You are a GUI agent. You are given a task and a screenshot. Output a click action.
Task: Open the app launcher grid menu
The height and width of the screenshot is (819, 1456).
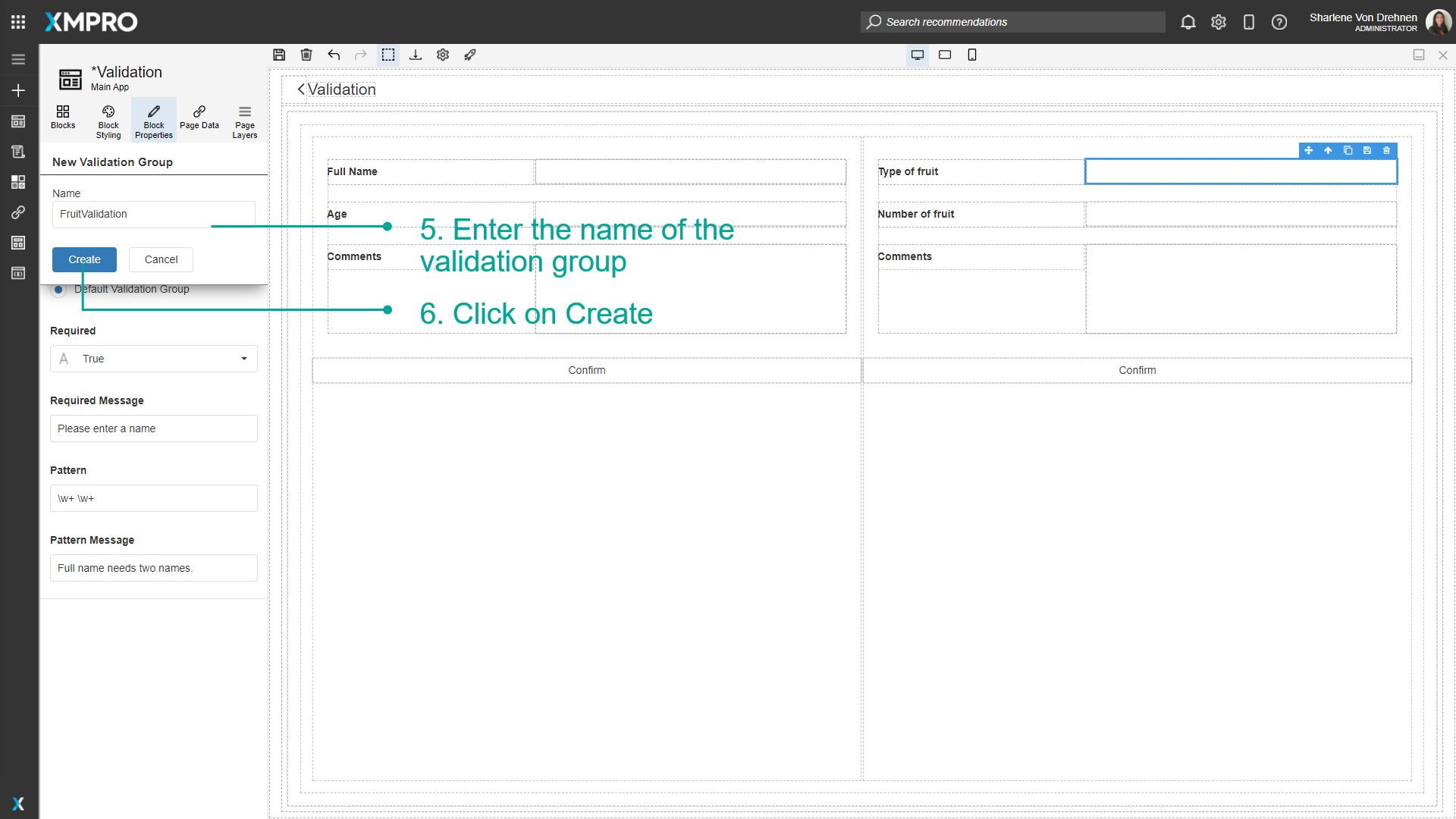coord(17,21)
